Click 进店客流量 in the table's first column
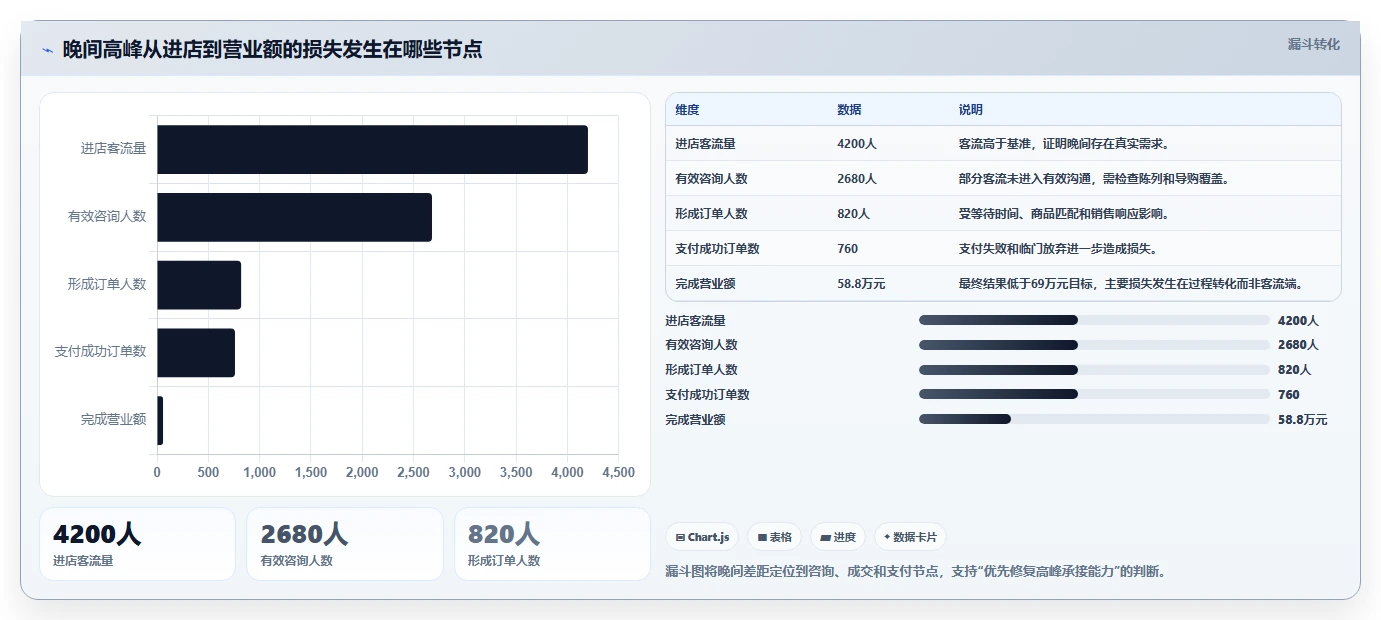 coord(705,144)
